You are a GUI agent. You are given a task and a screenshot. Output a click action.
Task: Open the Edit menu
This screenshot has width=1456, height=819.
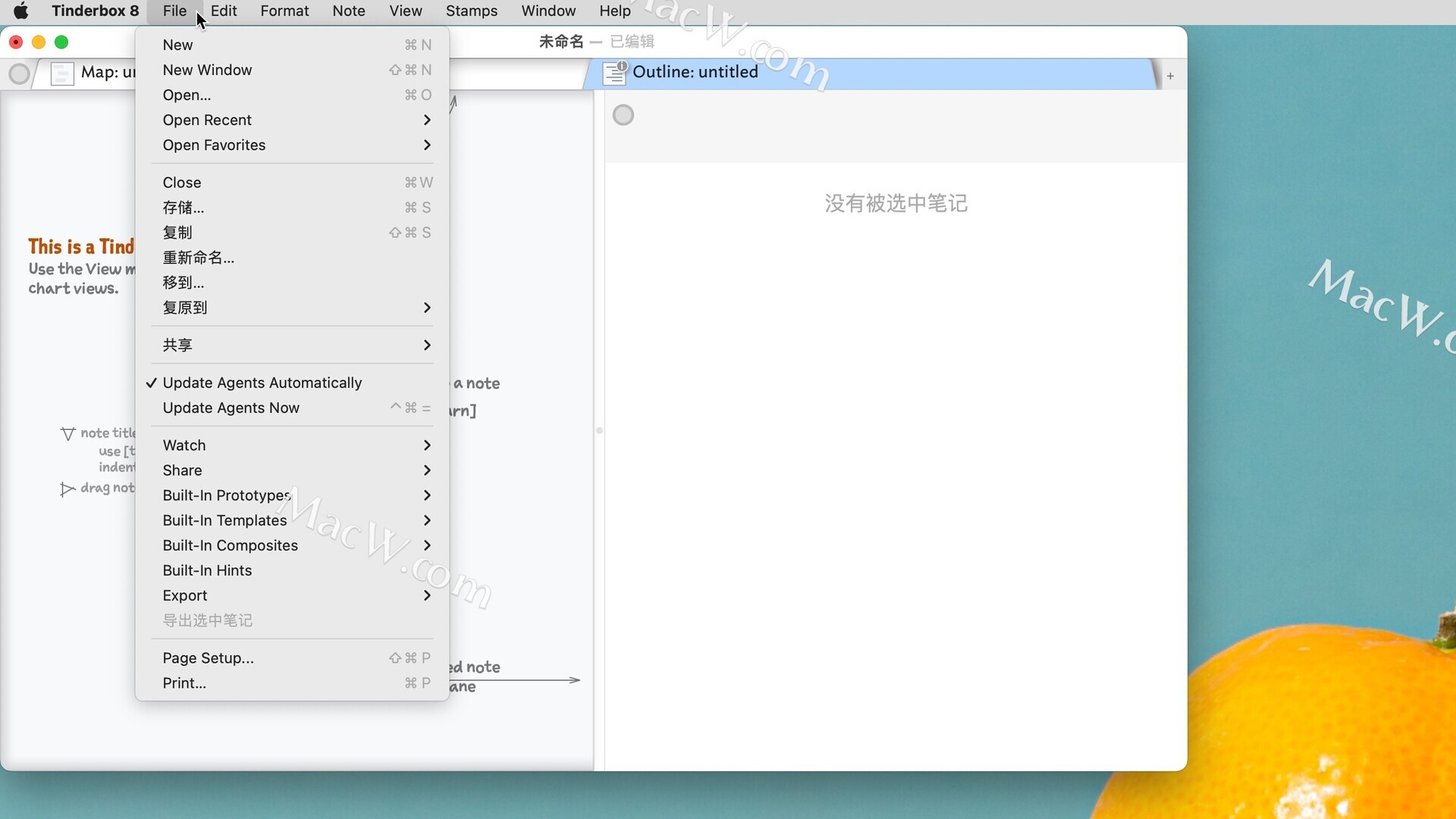pyautogui.click(x=224, y=11)
